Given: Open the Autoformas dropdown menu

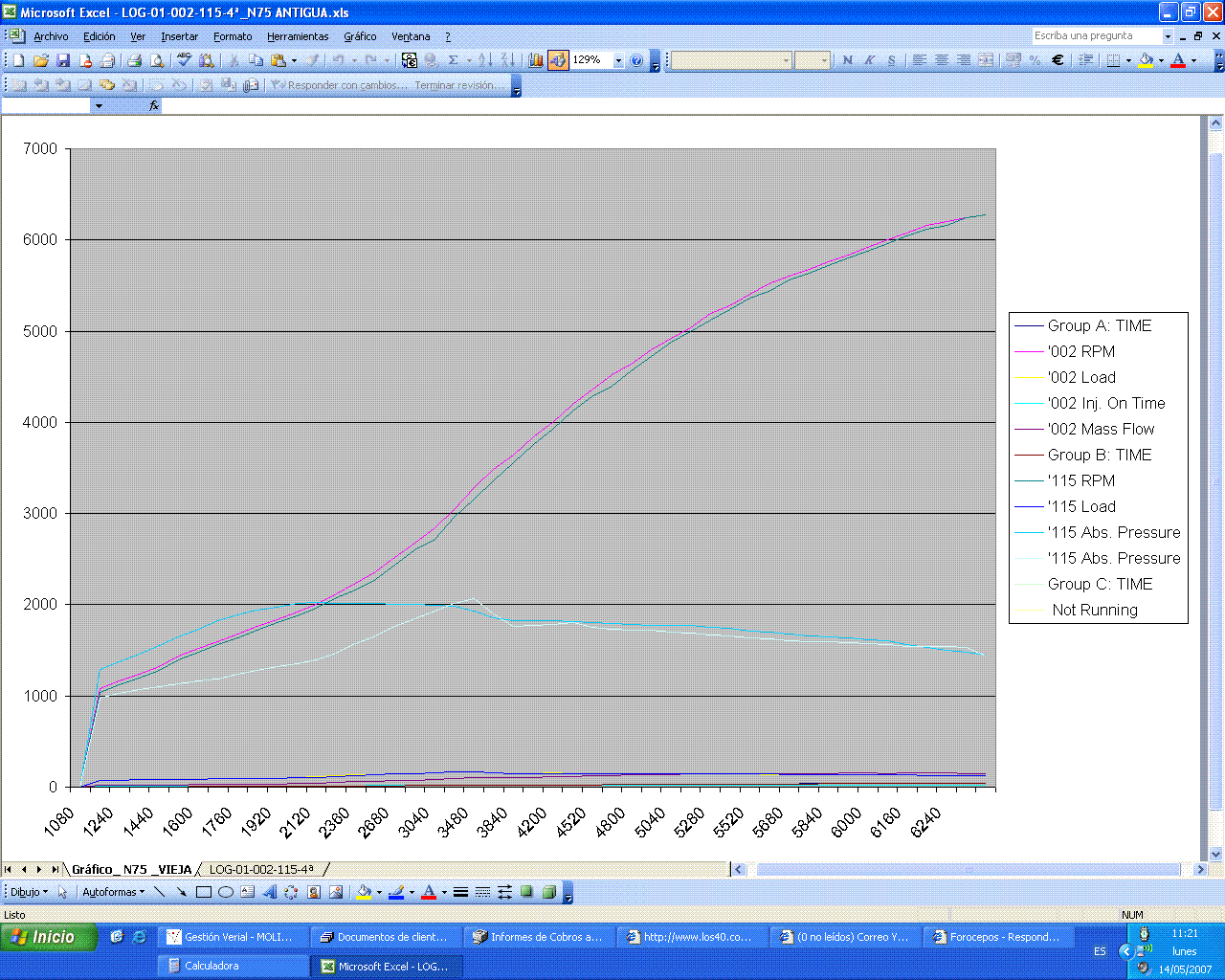Looking at the screenshot, I should [113, 892].
